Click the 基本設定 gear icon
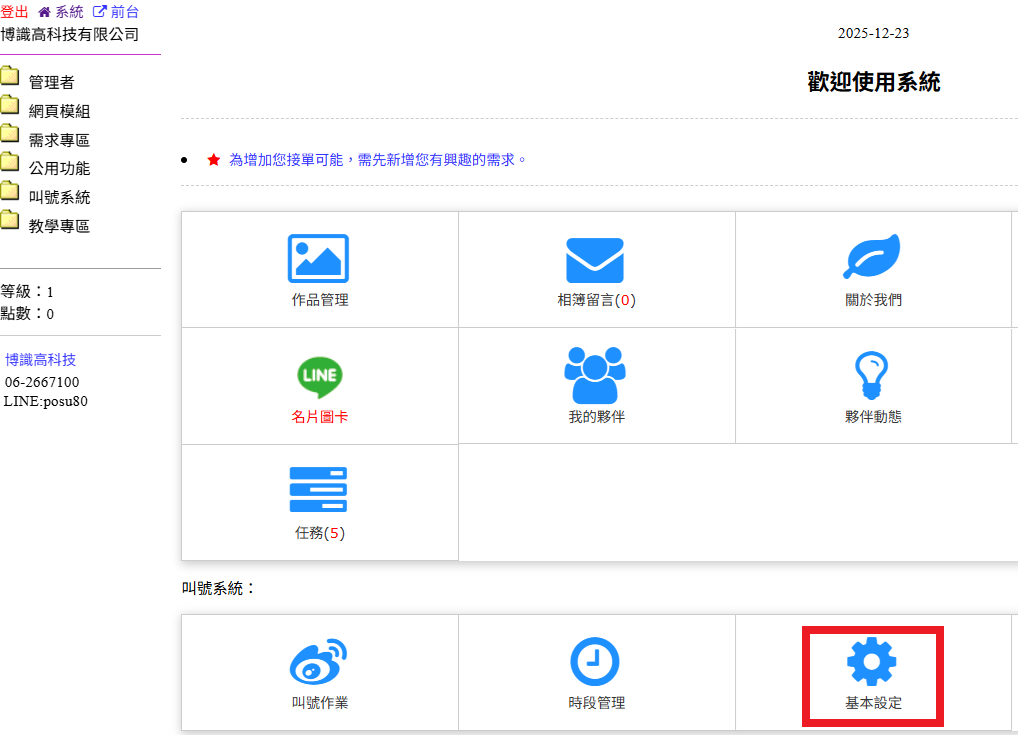 [872, 662]
